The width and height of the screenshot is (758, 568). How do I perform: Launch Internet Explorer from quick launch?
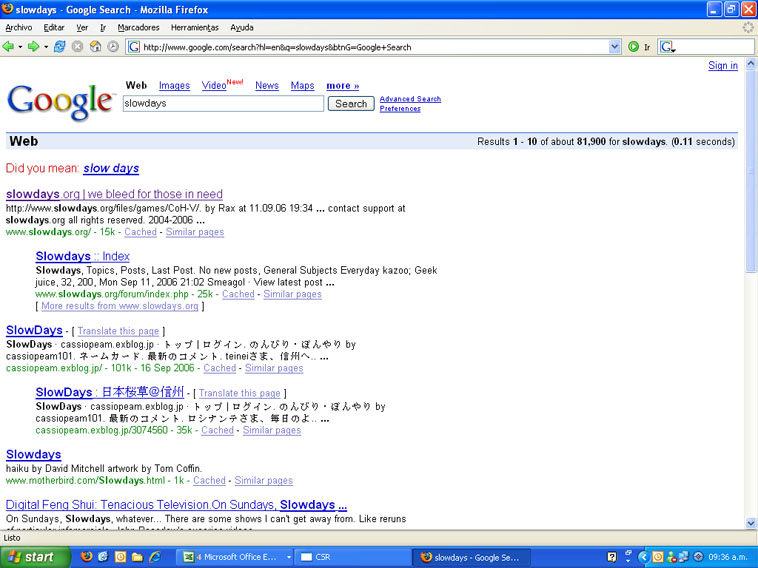point(154,557)
